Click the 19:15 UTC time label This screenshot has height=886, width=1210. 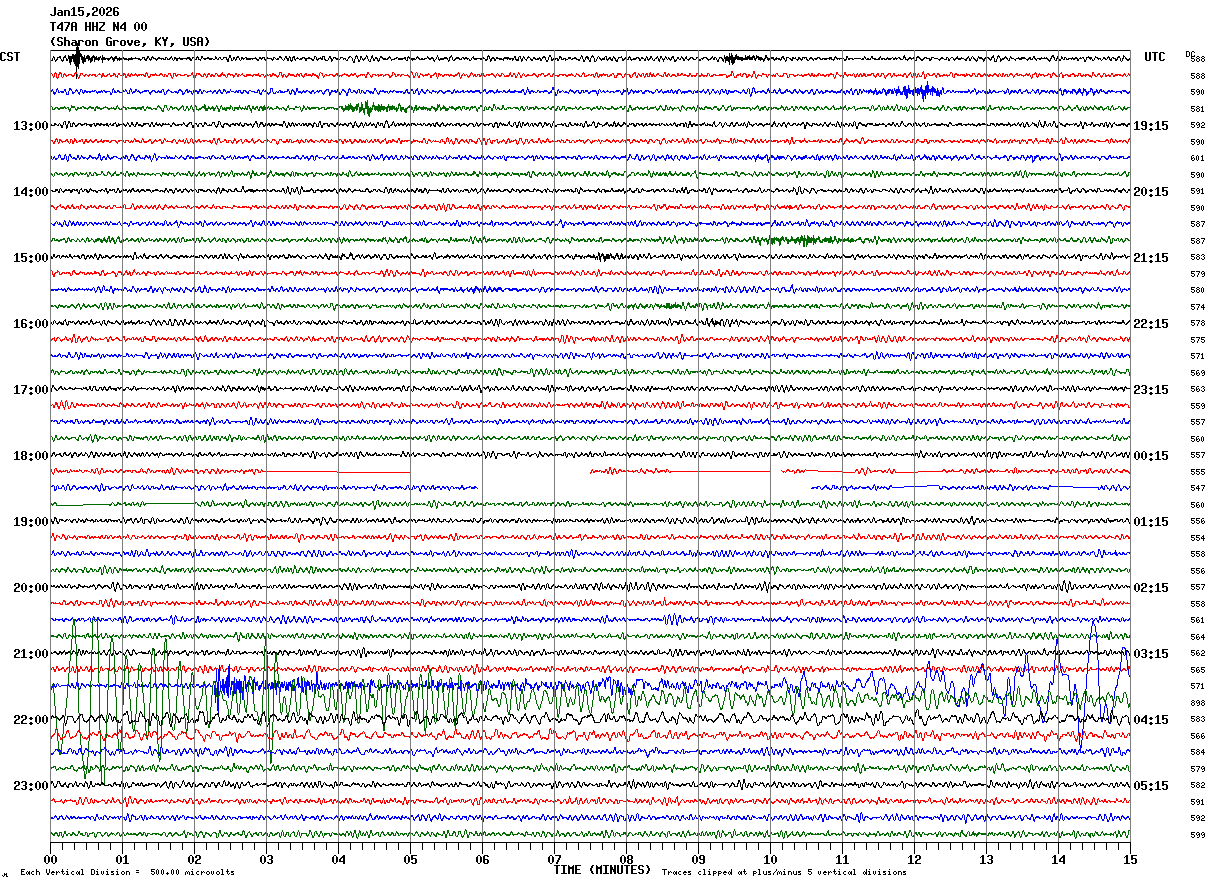tap(1151, 126)
